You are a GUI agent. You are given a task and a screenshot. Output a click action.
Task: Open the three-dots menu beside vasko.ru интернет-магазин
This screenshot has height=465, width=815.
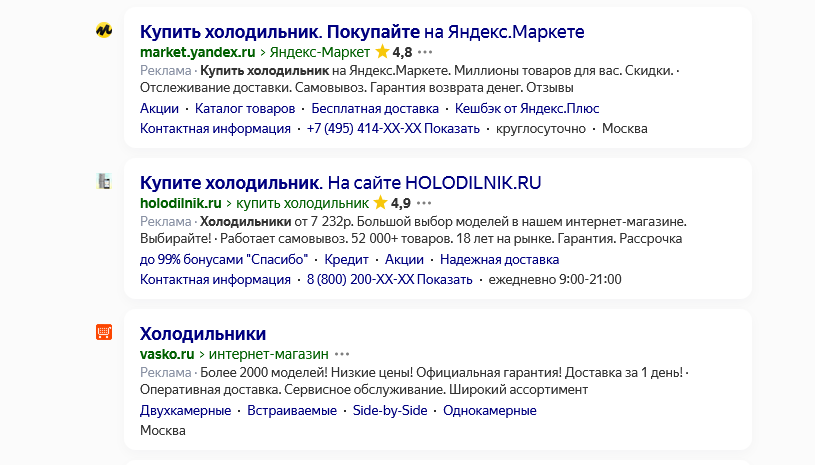click(x=342, y=354)
